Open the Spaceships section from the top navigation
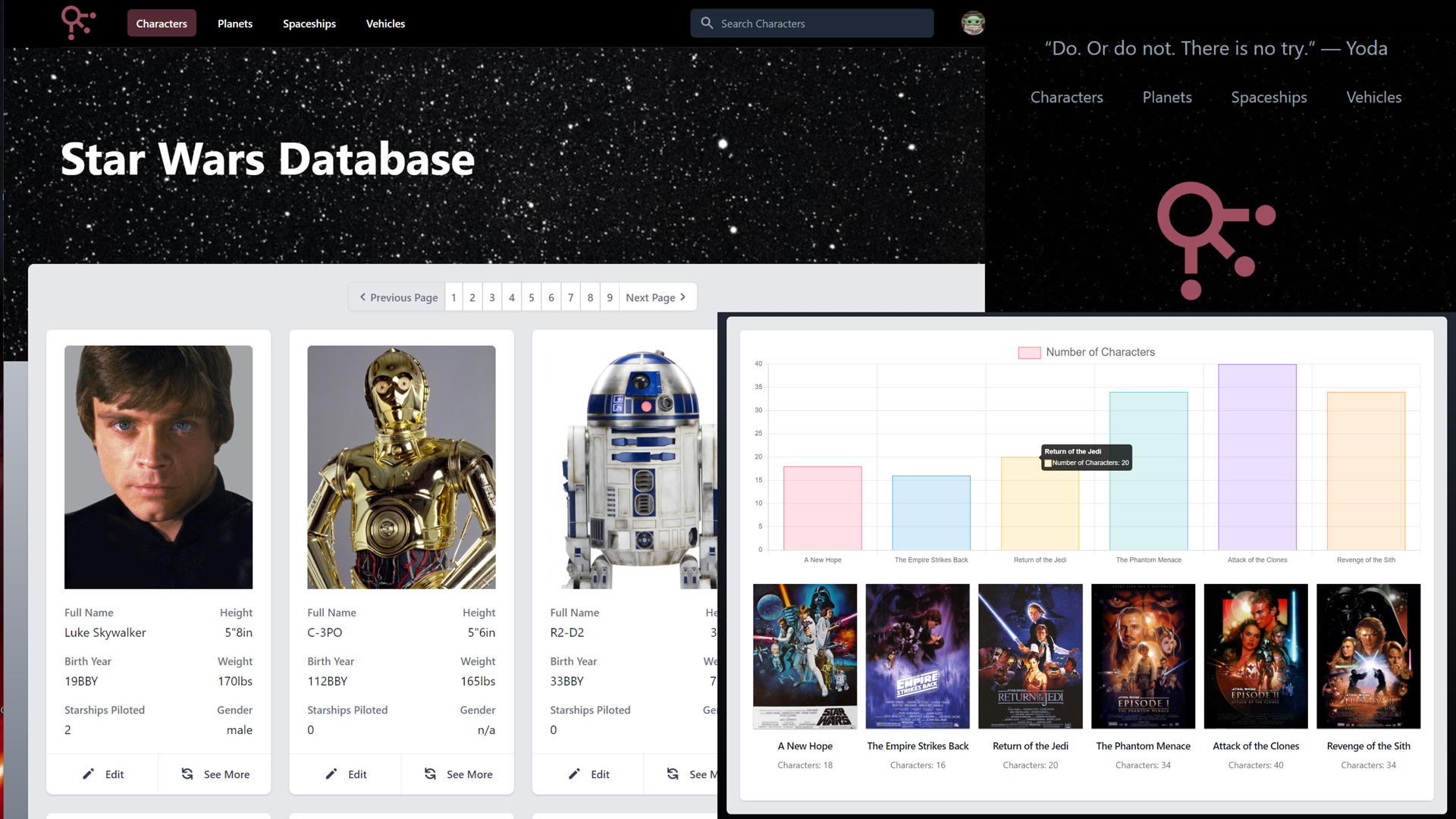 309,24
